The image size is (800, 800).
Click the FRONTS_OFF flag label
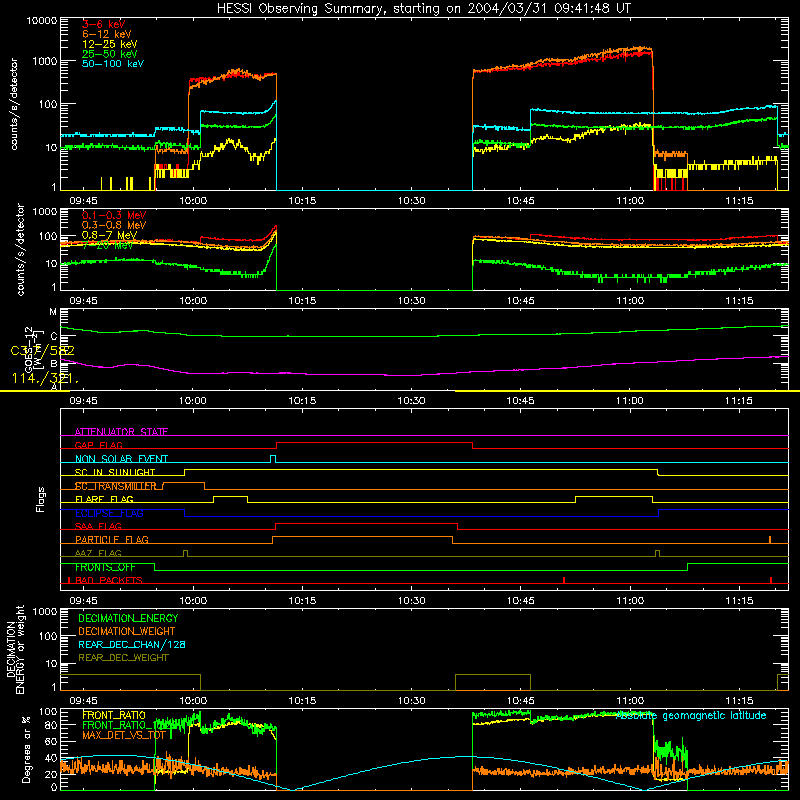point(105,567)
